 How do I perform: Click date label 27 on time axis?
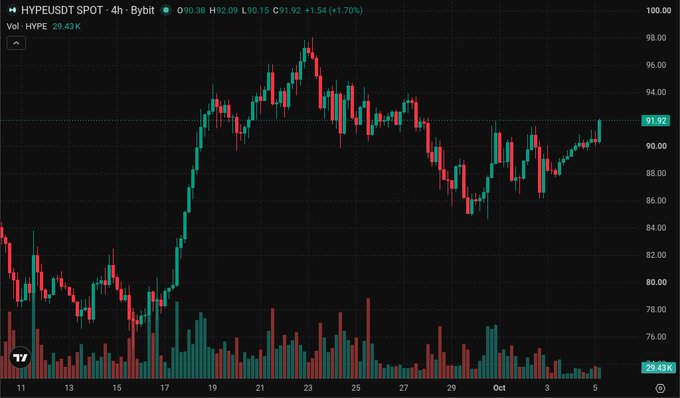click(403, 388)
